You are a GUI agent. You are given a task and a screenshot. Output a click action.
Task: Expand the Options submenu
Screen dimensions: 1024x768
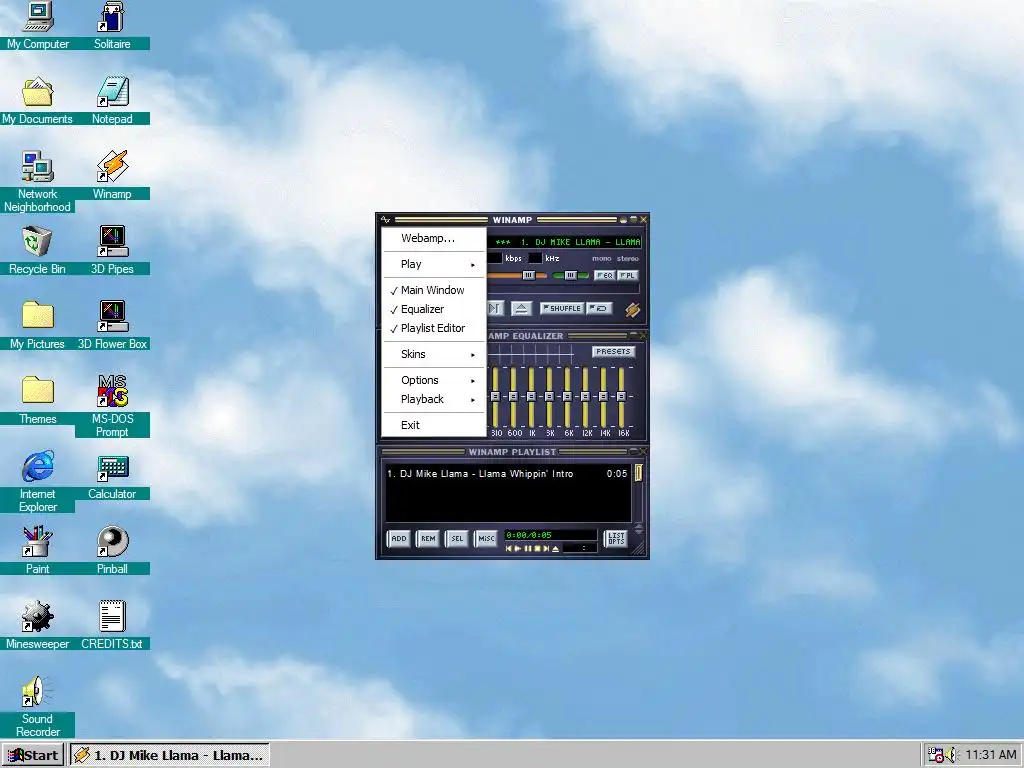434,380
